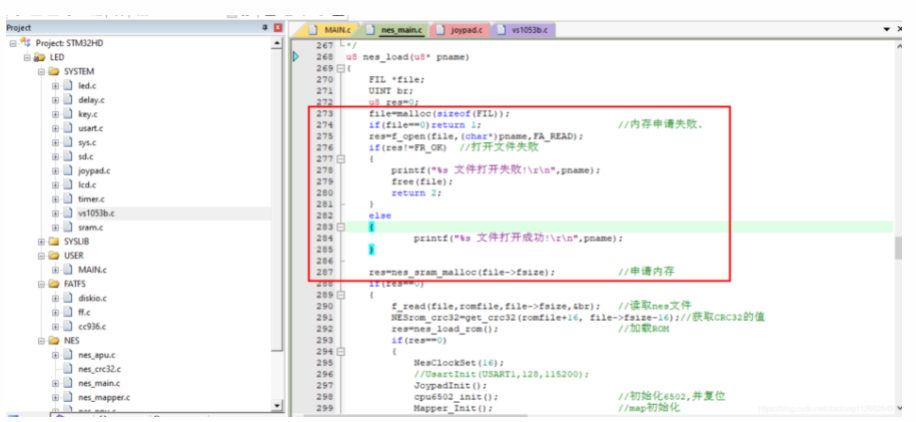Collapse the LED target node
916x422 pixels.
(x=27, y=57)
